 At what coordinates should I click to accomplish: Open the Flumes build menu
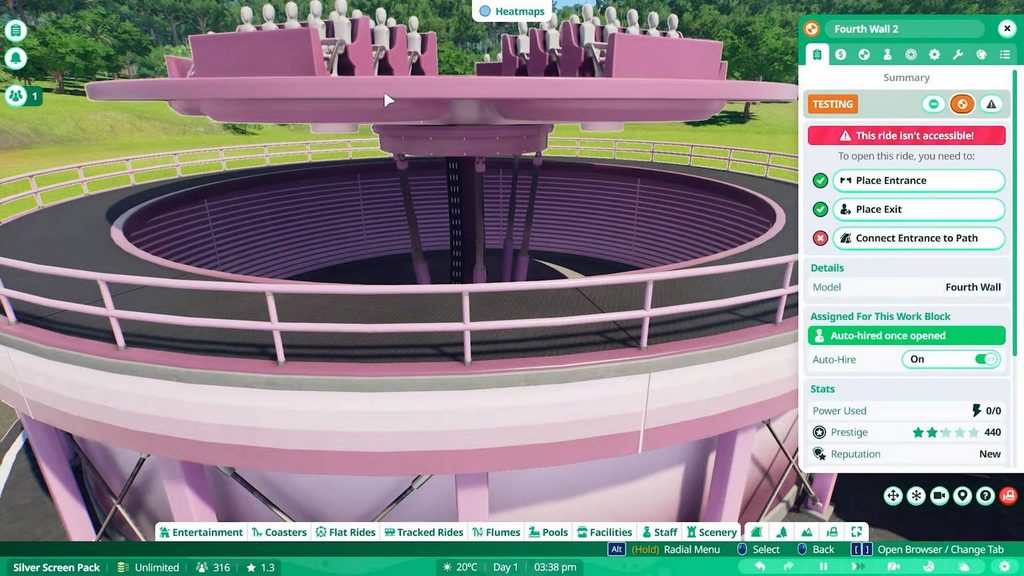[x=496, y=532]
